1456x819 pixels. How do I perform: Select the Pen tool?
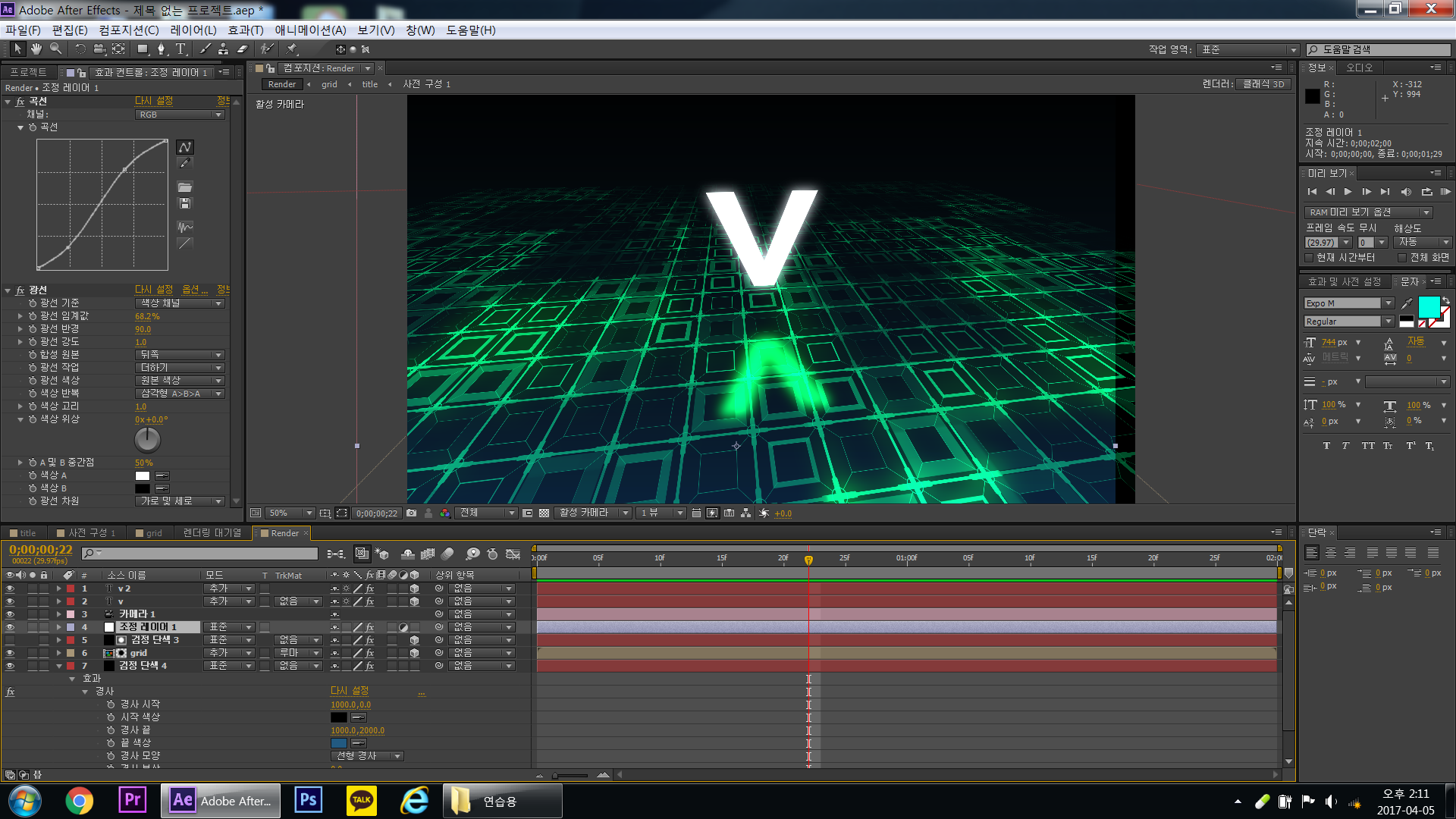[161, 49]
